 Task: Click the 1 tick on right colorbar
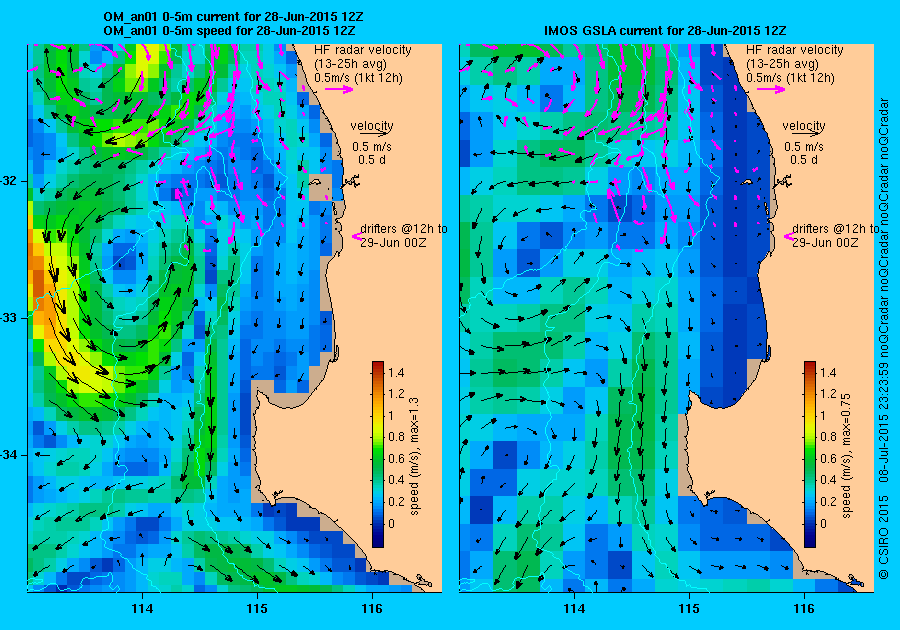click(824, 416)
